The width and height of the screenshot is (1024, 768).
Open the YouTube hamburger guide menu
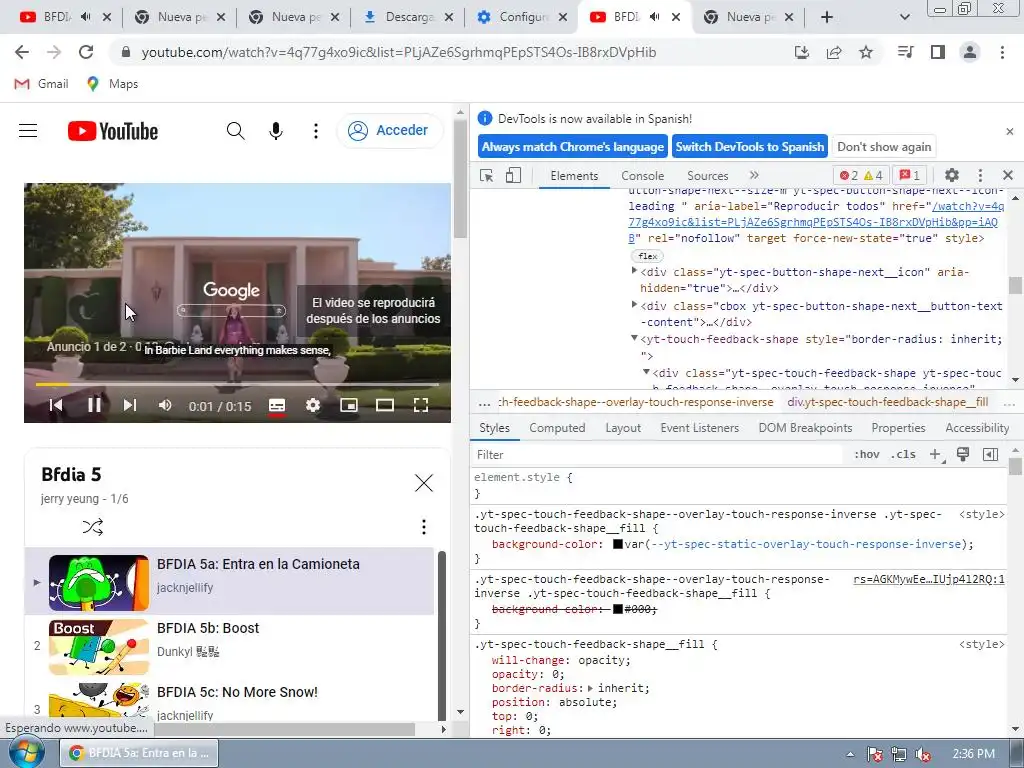28,131
